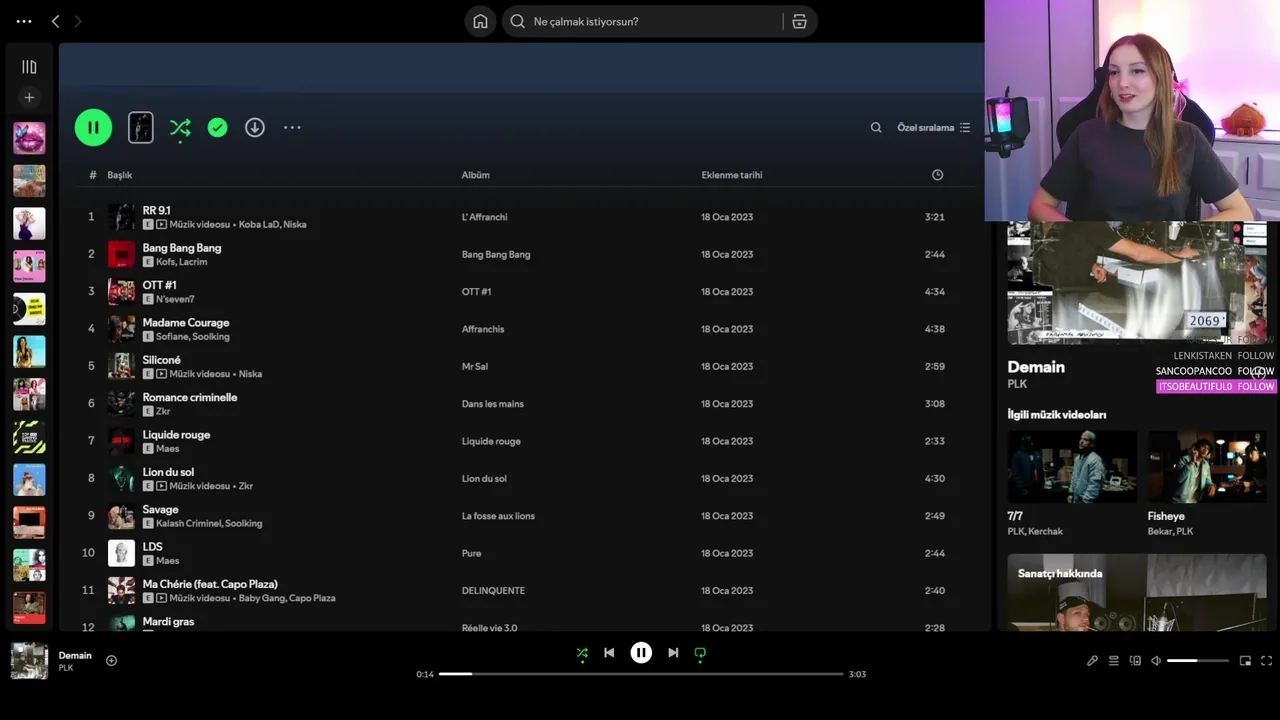This screenshot has height=720, width=1280.
Task: Toggle saved-to-library green checkmark
Action: coord(217,127)
